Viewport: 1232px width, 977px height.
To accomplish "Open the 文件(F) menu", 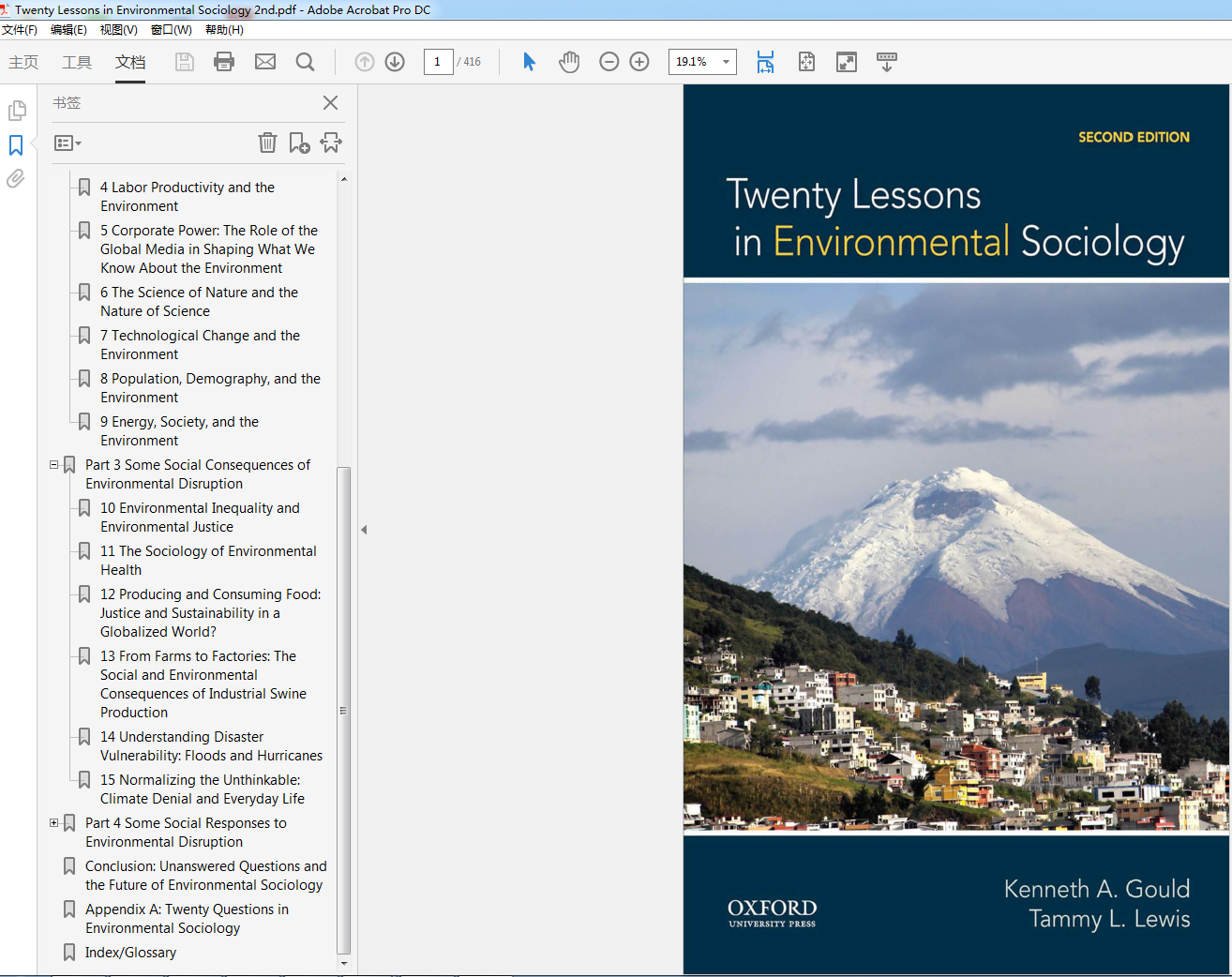I will (x=19, y=30).
